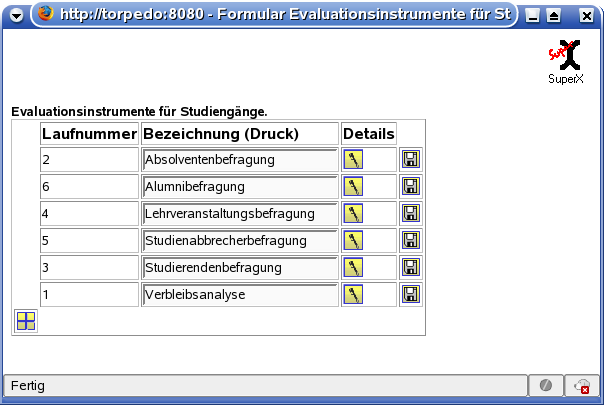Save the Alumnibefragung row

pos(411,186)
